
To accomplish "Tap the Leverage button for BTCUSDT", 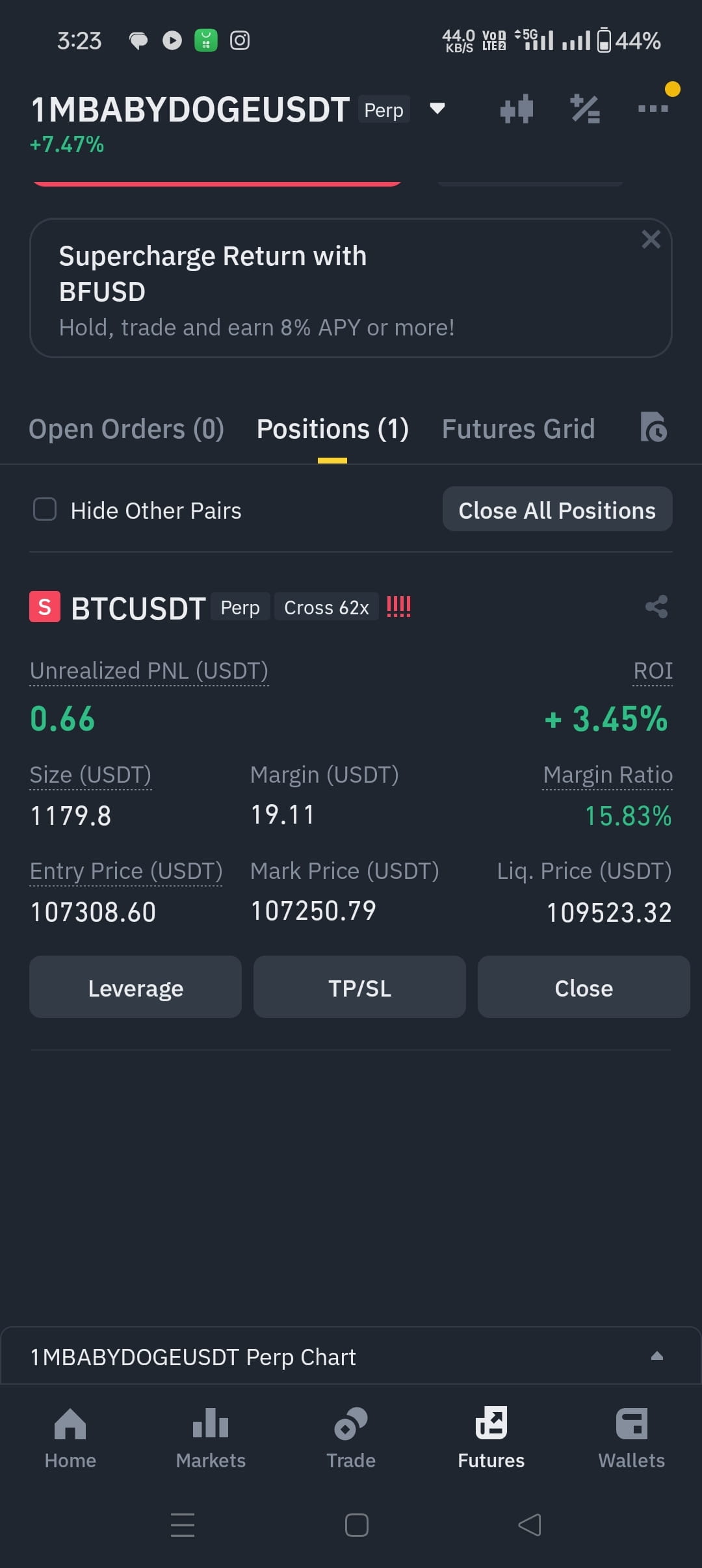I will point(135,987).
